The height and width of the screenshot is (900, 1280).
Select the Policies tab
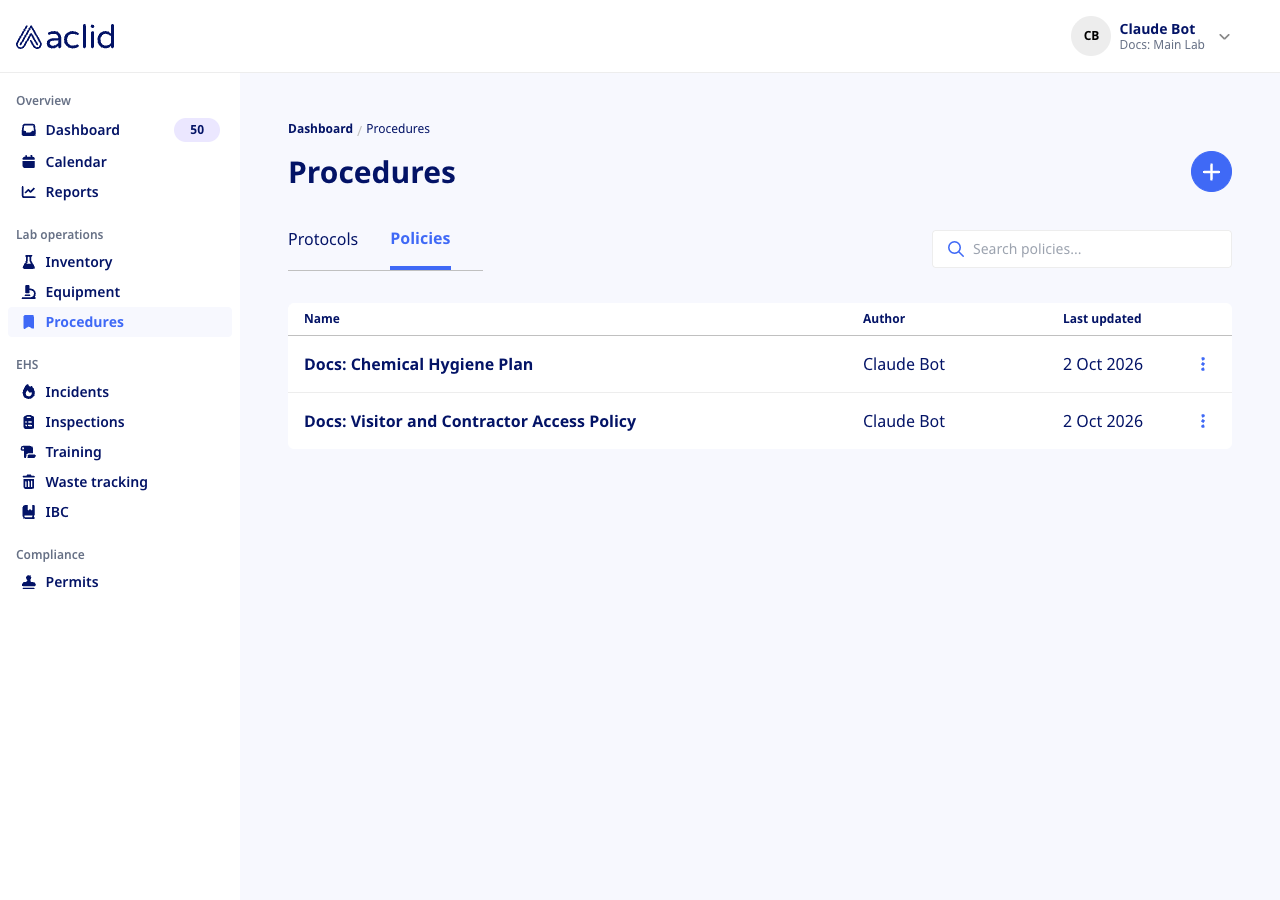420,239
